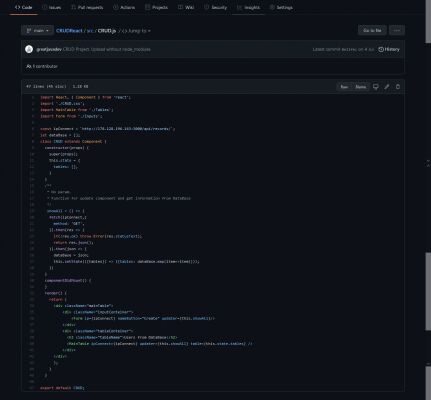Open the src folder breadcrumb
Viewport: 431px width, 400px height.
[x=90, y=31]
